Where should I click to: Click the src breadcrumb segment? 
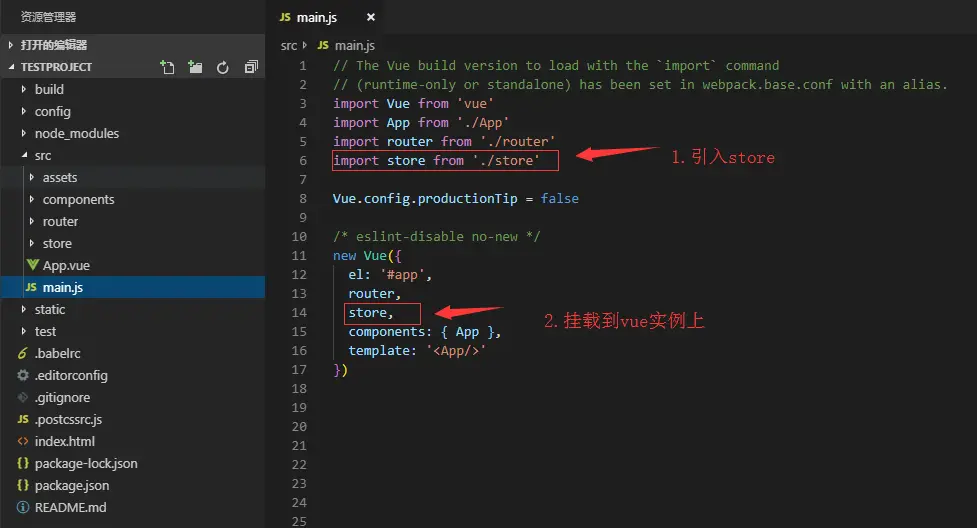coord(288,46)
